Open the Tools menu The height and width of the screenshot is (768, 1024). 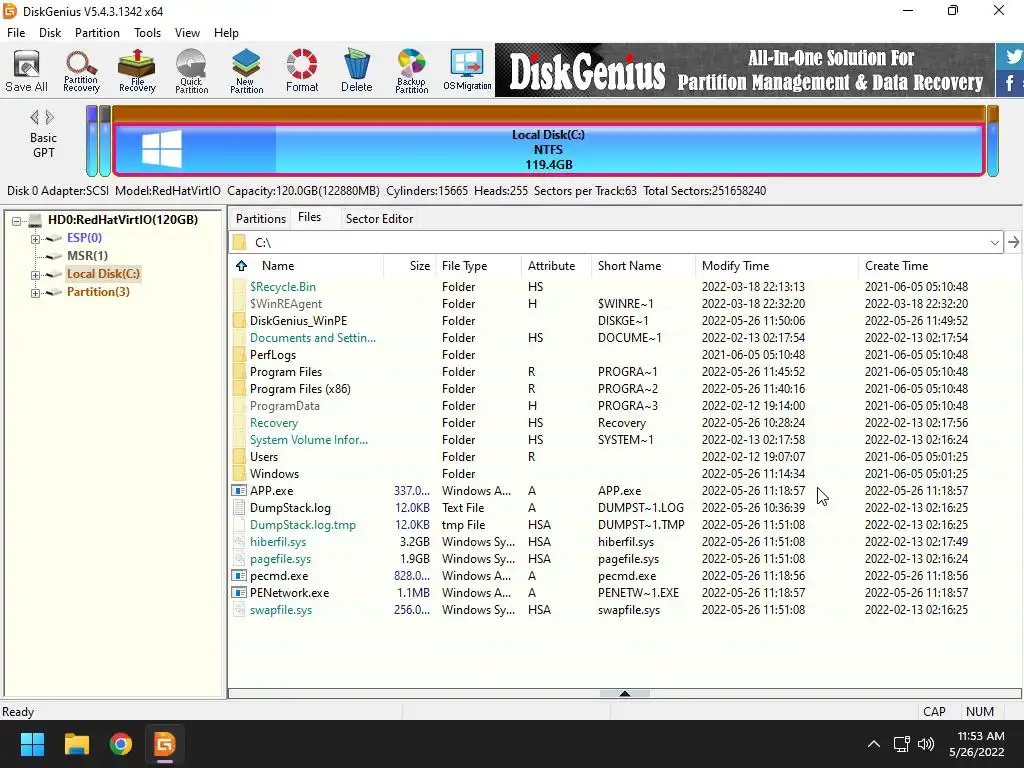click(147, 33)
